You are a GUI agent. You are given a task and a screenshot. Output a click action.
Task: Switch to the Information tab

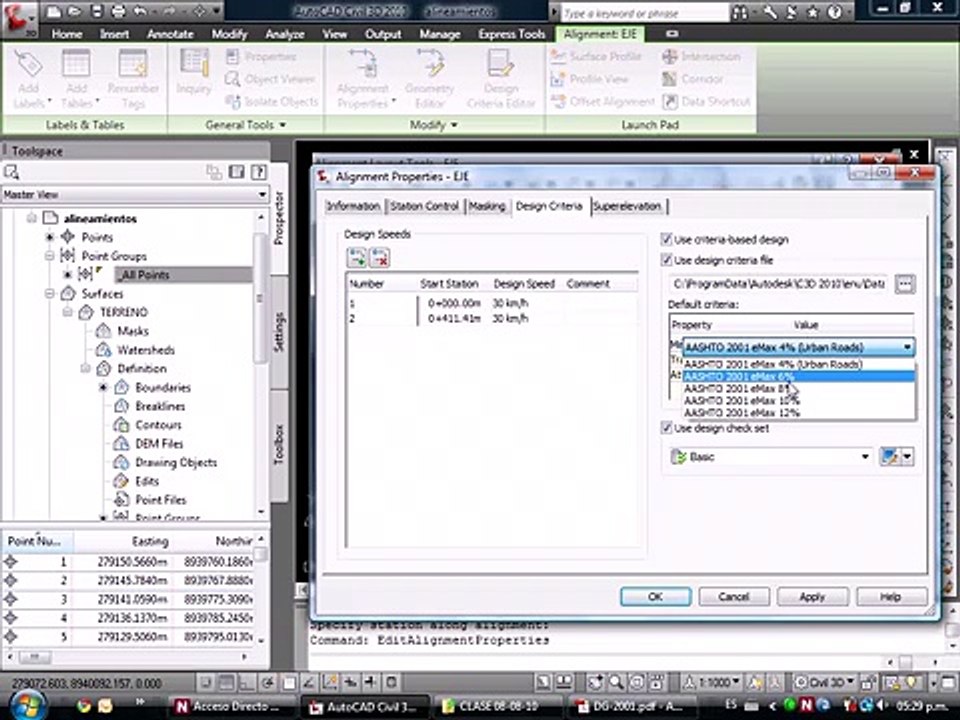pos(353,206)
